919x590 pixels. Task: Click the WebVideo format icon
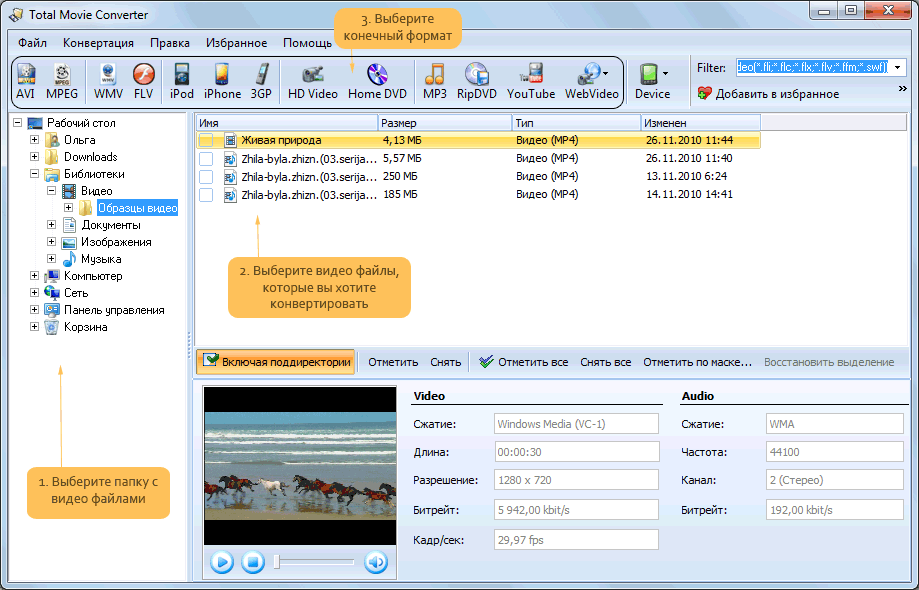tap(588, 75)
